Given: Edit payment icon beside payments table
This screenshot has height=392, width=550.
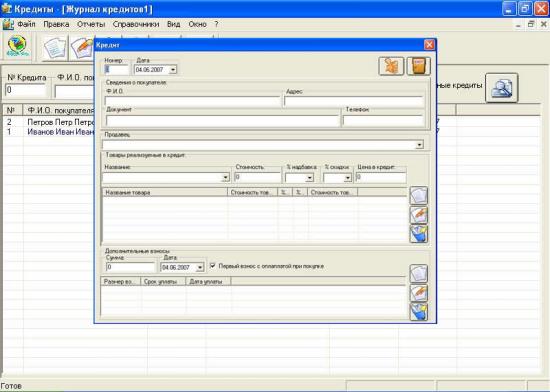Looking at the screenshot, I should (419, 293).
